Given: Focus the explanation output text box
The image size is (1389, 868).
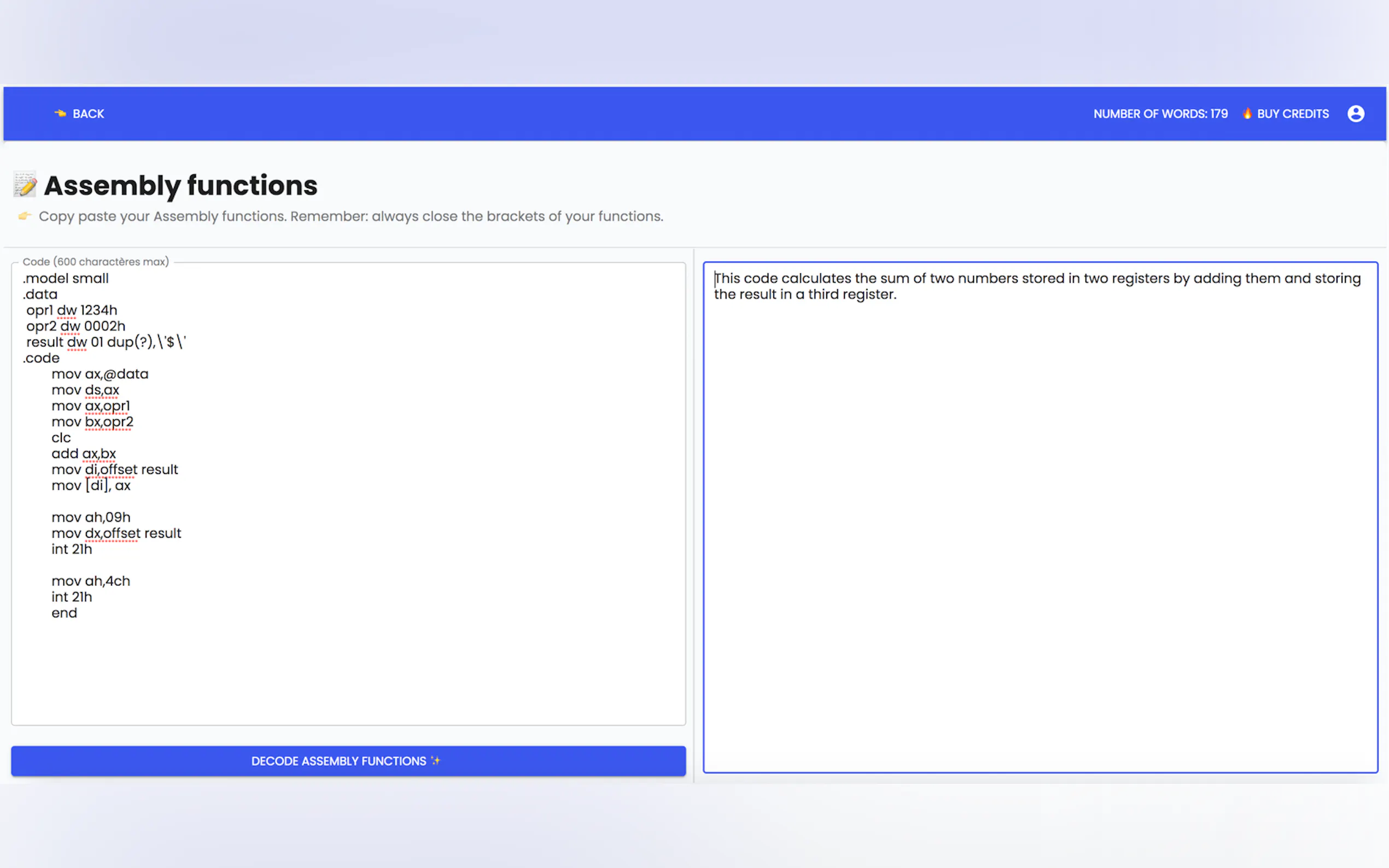Looking at the screenshot, I should pos(1040,517).
